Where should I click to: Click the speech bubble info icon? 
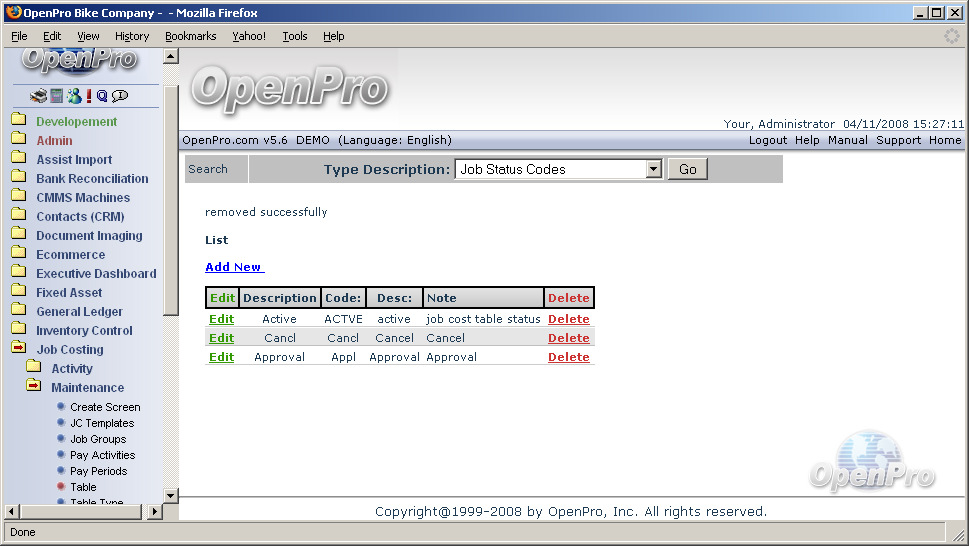tap(120, 96)
